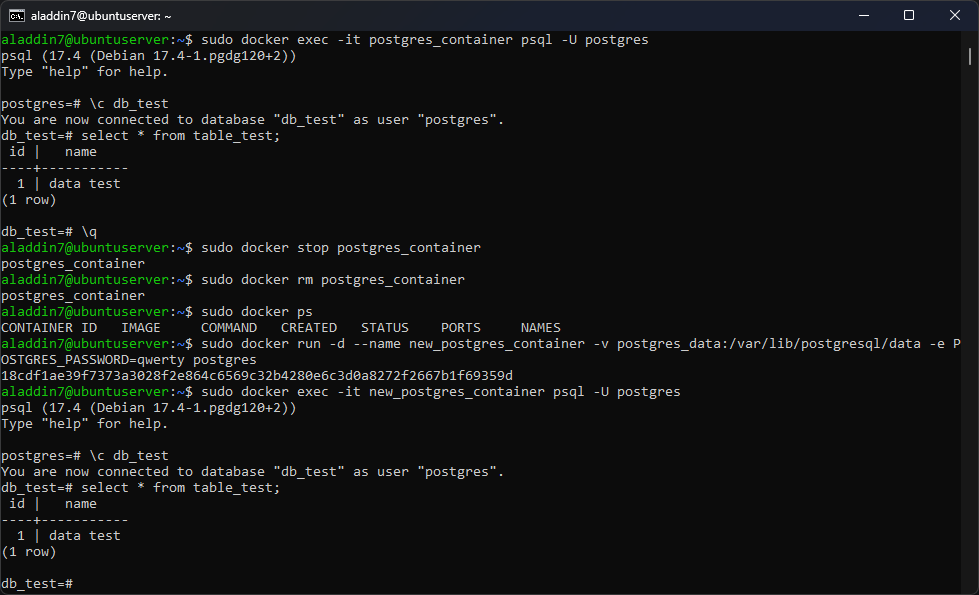The width and height of the screenshot is (979, 595).
Task: Click the 'data test' row in the bottom result
Action: [85, 536]
